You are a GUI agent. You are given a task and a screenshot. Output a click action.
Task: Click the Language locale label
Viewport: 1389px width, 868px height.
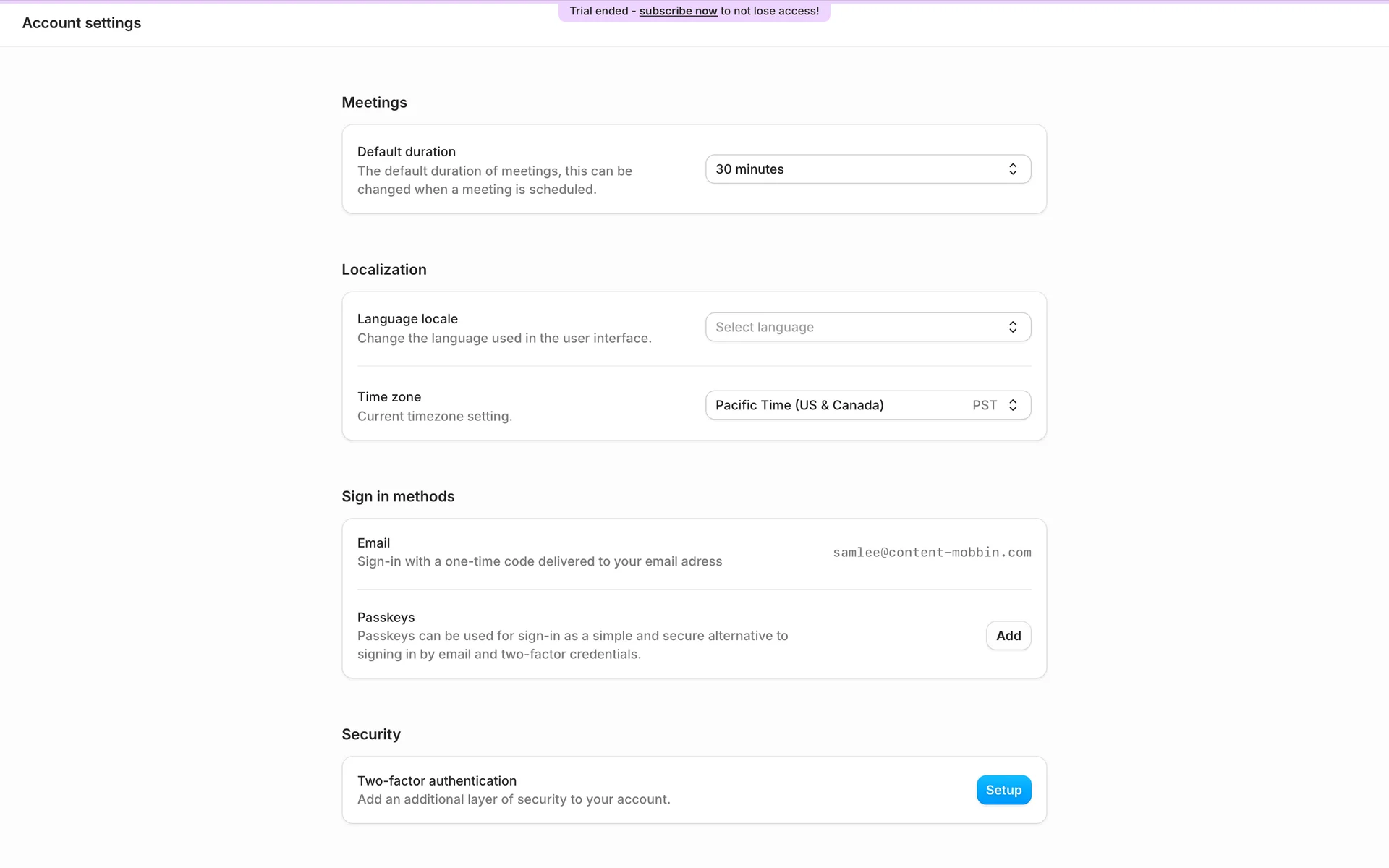pyautogui.click(x=407, y=319)
